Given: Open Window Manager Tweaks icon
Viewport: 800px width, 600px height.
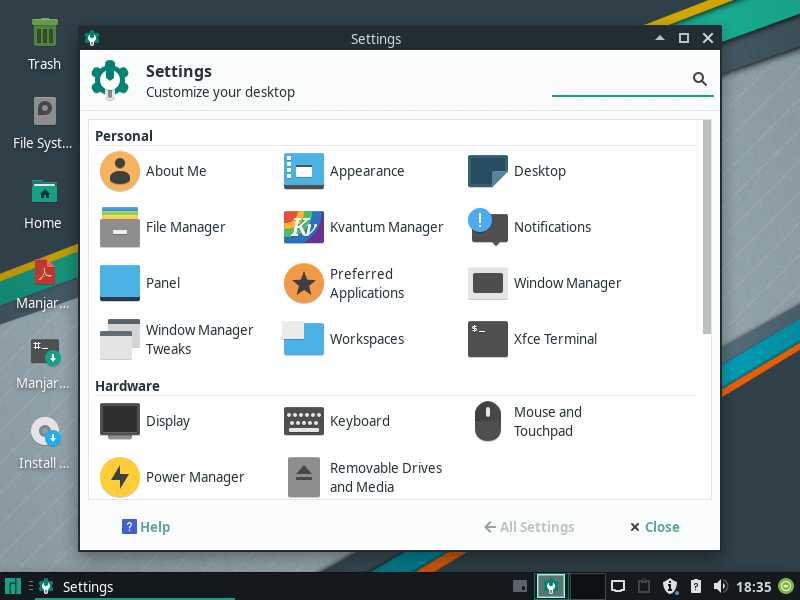Looking at the screenshot, I should [x=120, y=339].
